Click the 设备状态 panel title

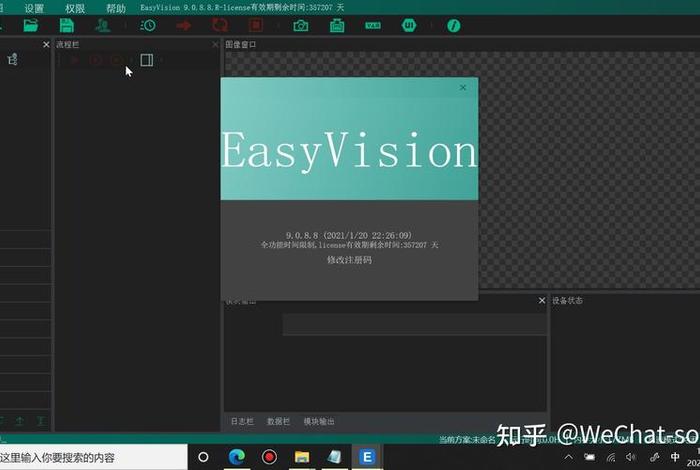[567, 300]
